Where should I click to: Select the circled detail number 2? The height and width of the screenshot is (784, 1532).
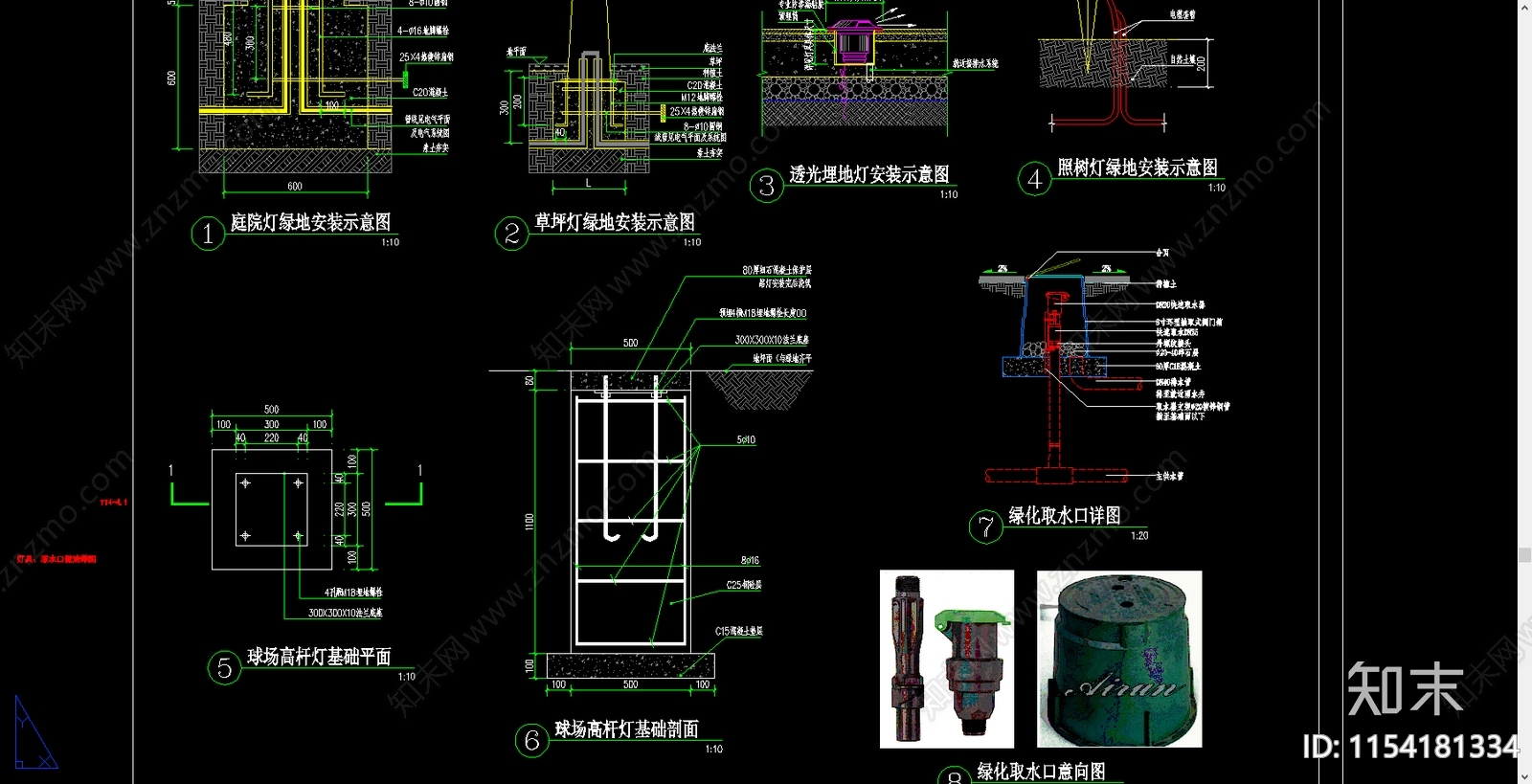click(512, 234)
